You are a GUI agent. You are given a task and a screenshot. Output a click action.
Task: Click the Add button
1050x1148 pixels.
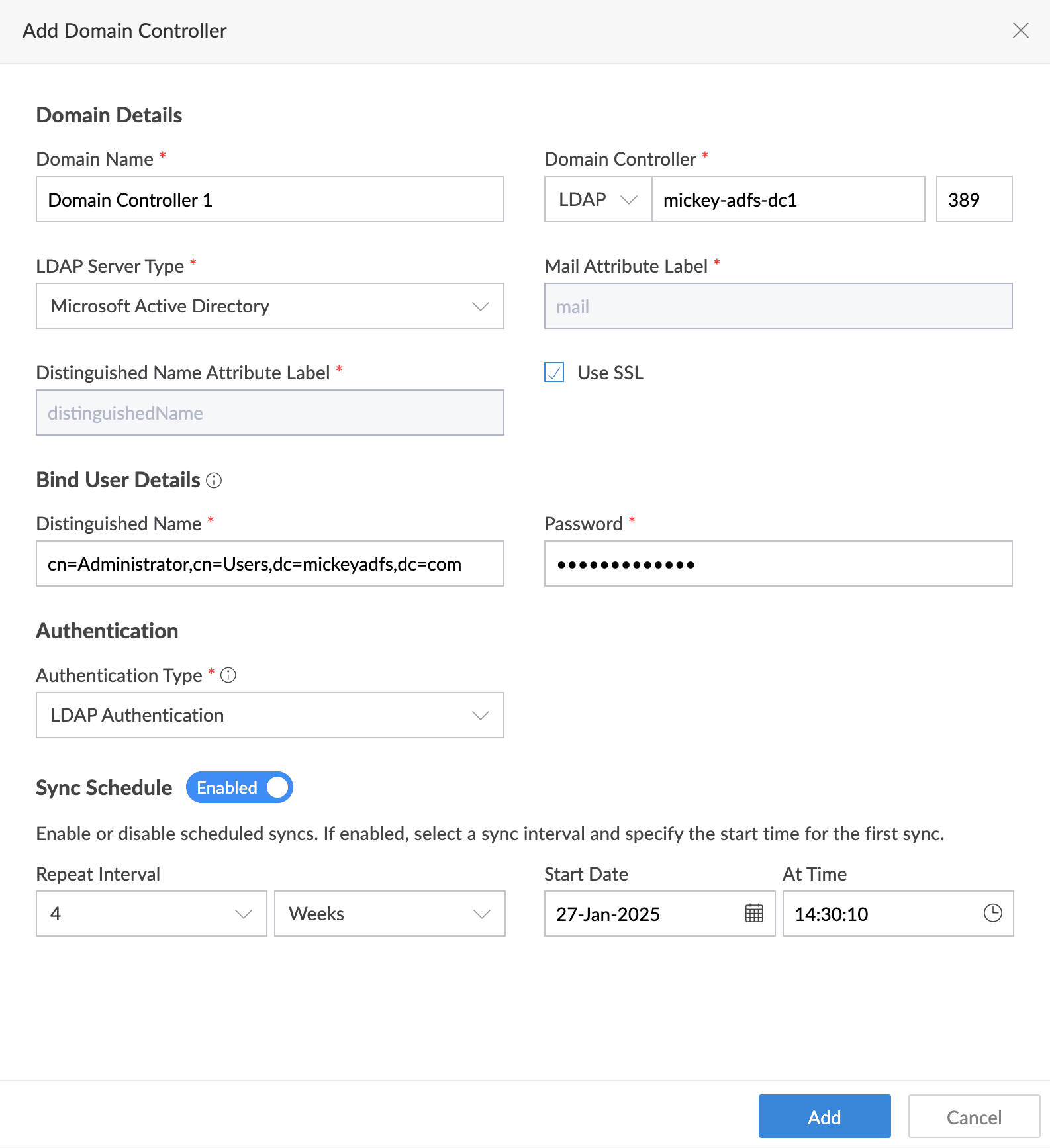824,1117
